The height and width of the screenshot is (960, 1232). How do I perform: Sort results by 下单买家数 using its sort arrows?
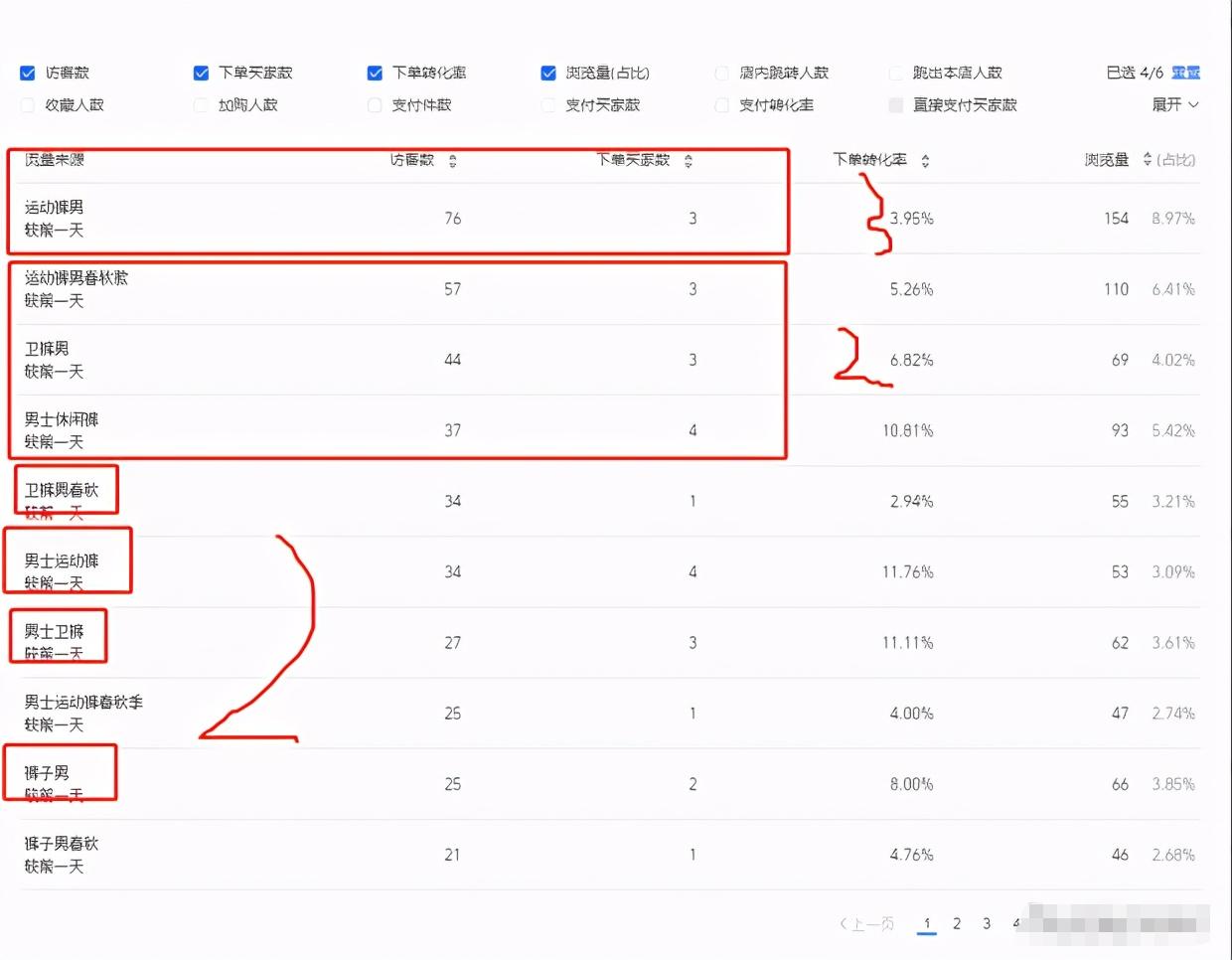pos(688,160)
